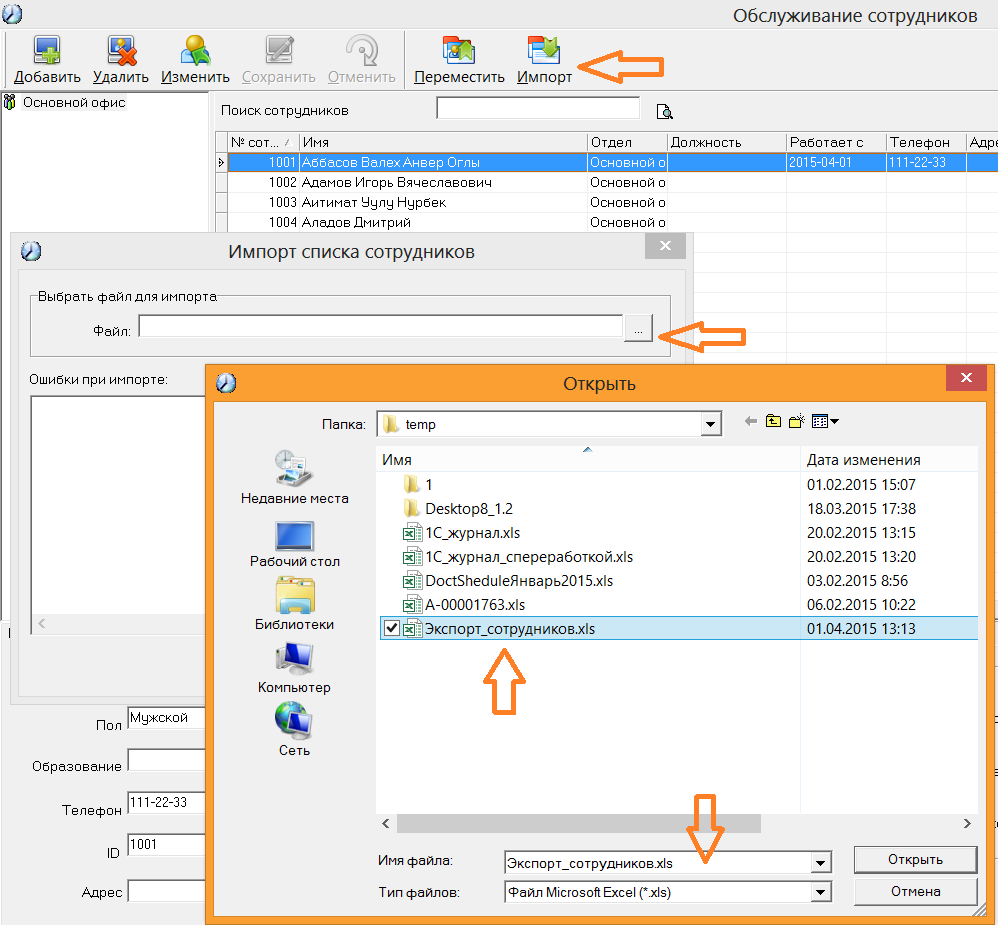Click the employee search magnifier icon
The height and width of the screenshot is (925, 998).
tap(664, 111)
